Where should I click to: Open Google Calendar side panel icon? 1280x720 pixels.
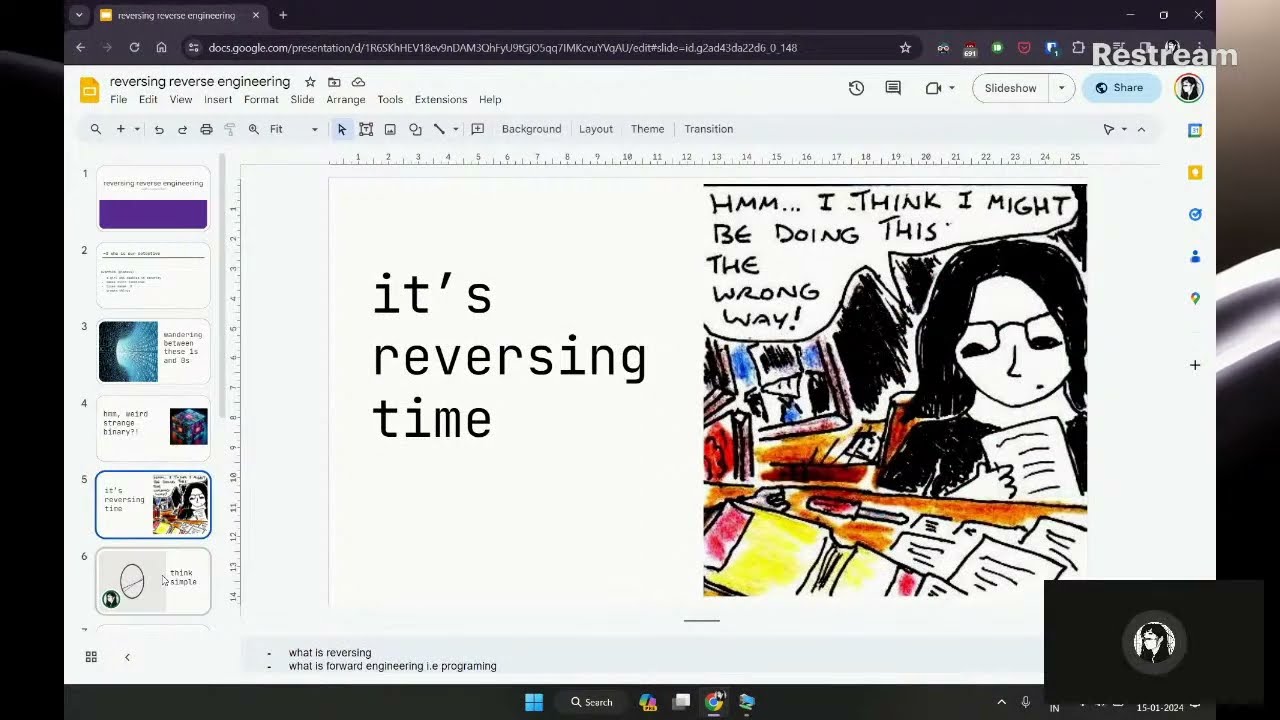coord(1195,130)
